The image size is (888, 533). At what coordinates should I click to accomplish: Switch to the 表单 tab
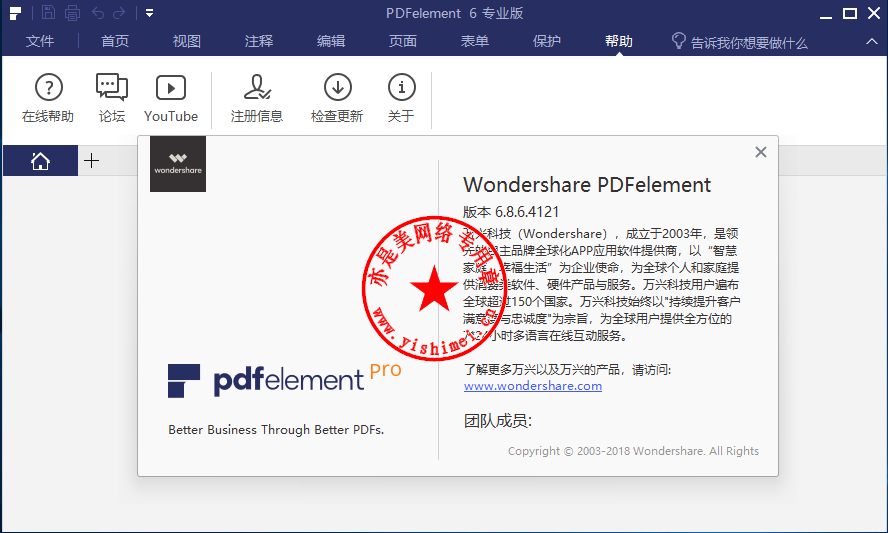click(475, 41)
